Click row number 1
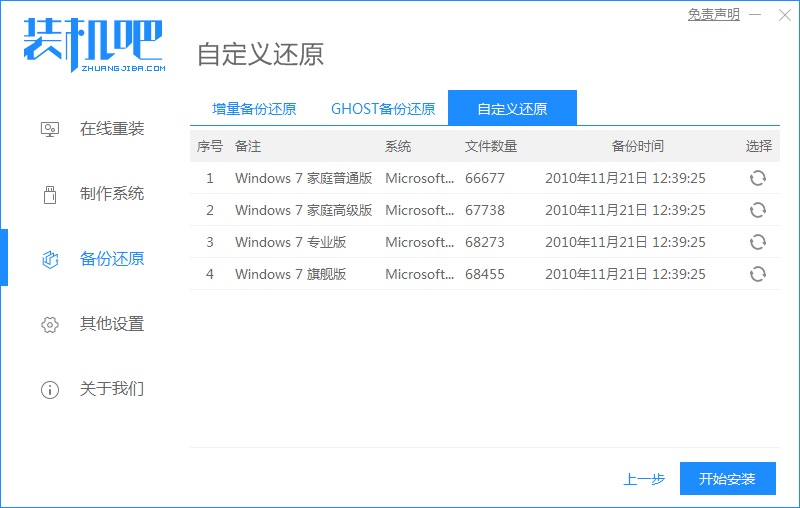This screenshot has width=800, height=508. (x=210, y=178)
